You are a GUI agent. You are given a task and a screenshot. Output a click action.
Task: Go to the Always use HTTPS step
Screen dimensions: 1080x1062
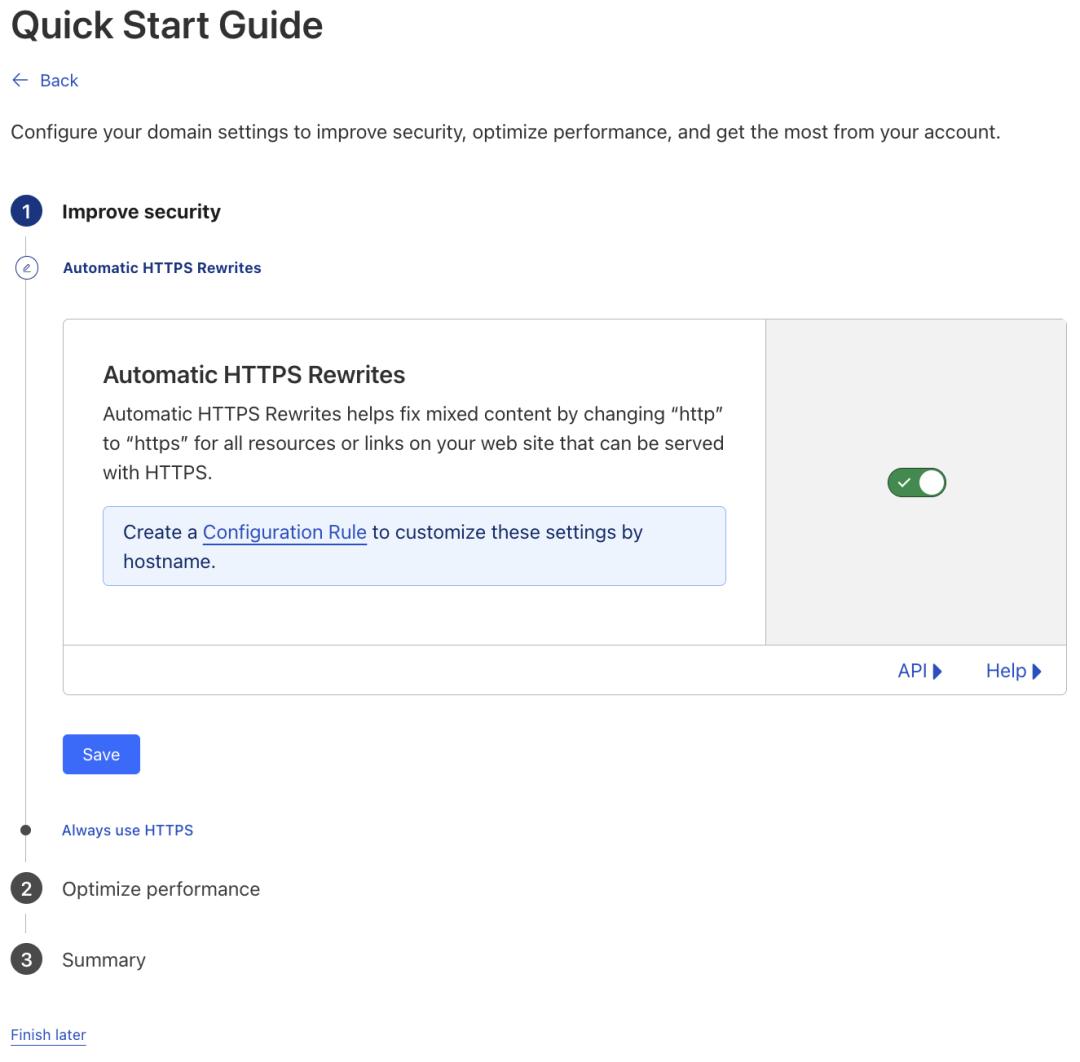coord(127,830)
